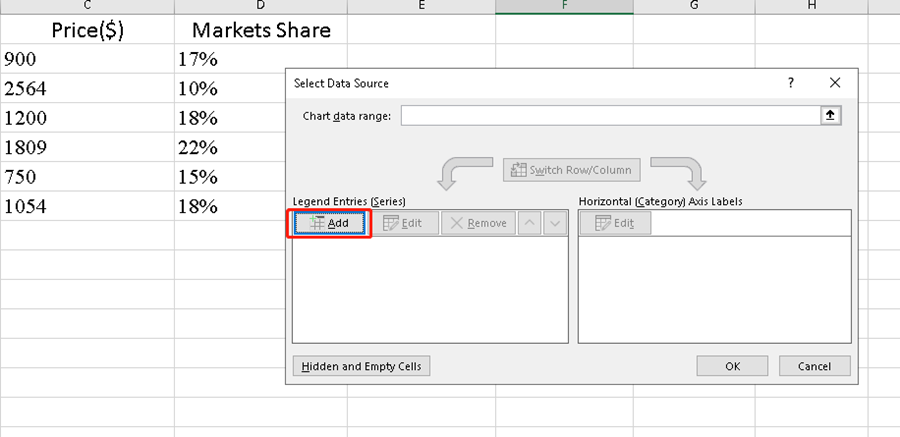The image size is (900, 437).
Task: Click the Legend Entries series list box
Action: tap(430, 289)
